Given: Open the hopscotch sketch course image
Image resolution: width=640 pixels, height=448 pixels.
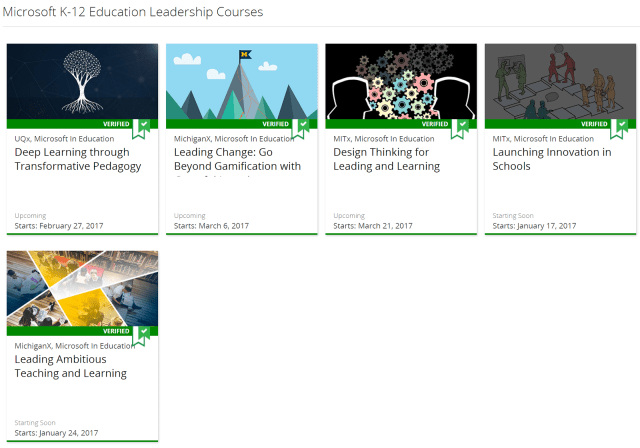Looking at the screenshot, I should (x=560, y=81).
